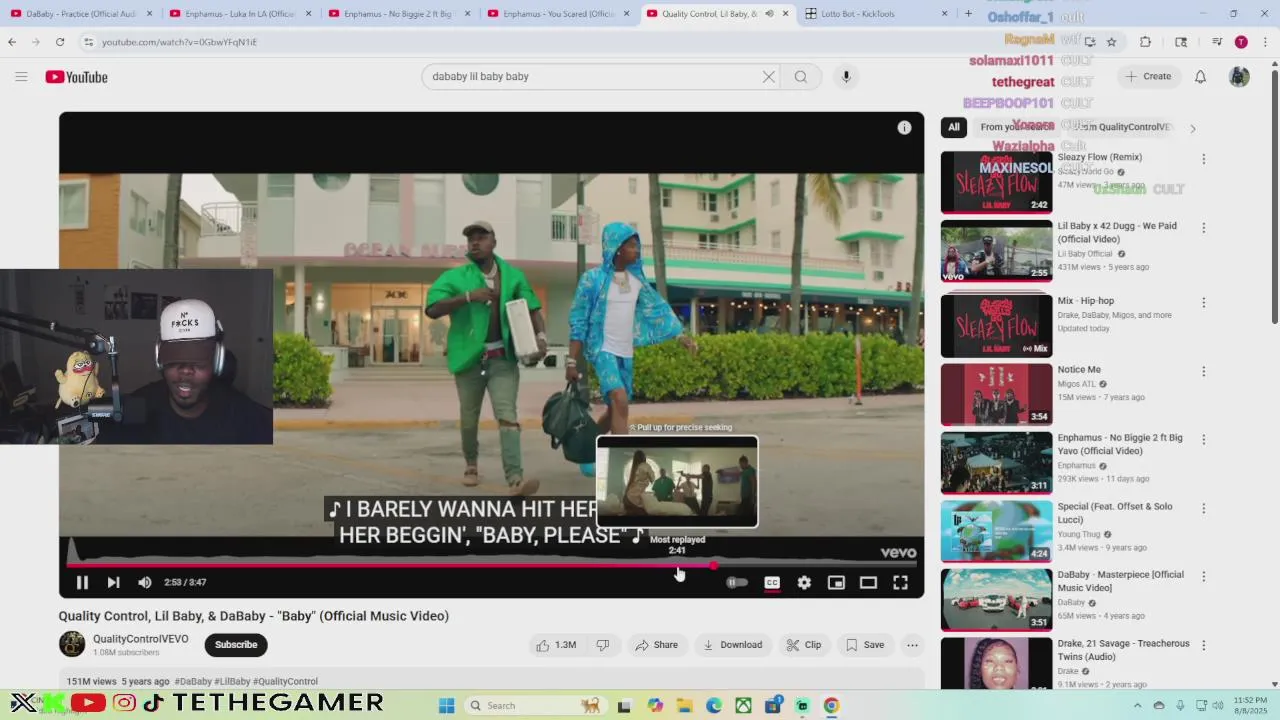Viewport: 1280px width, 720px height.
Task: Open QualityControlVEVO channel name link
Action: tap(141, 639)
